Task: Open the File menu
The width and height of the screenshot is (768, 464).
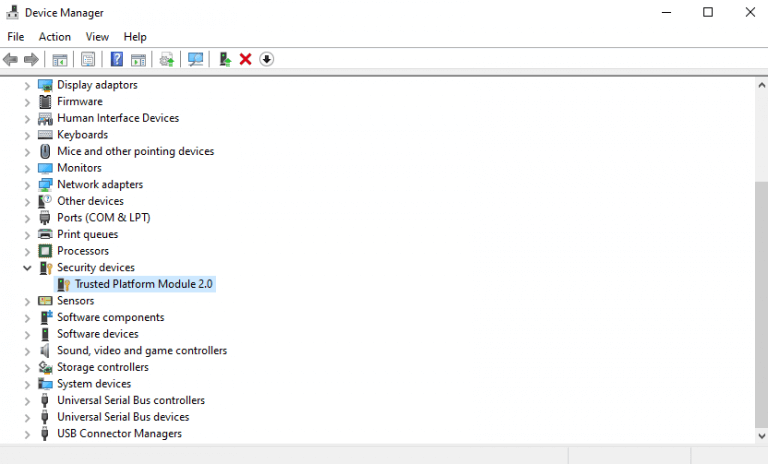Action: coord(16,37)
